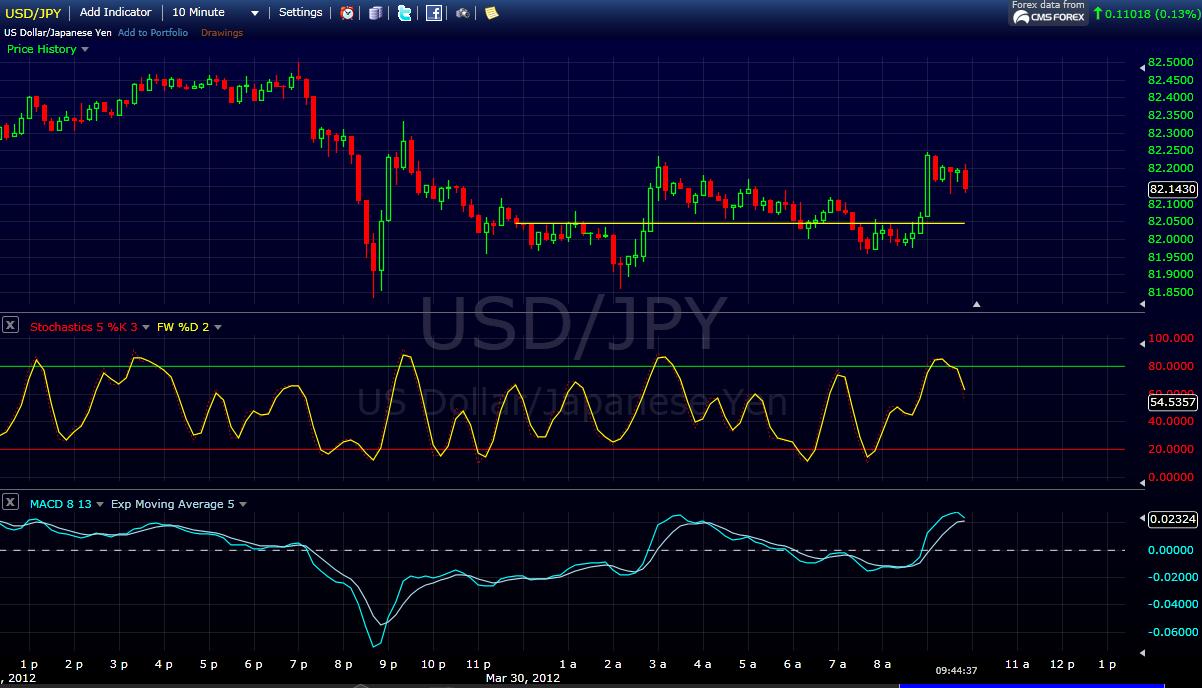The height and width of the screenshot is (688, 1202).
Task: Expand the Exp Moving Average 5 dropdown
Action: click(x=243, y=505)
